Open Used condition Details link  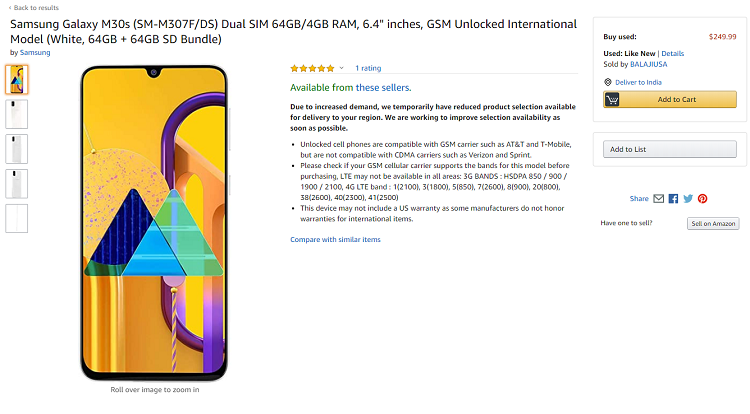tap(673, 54)
